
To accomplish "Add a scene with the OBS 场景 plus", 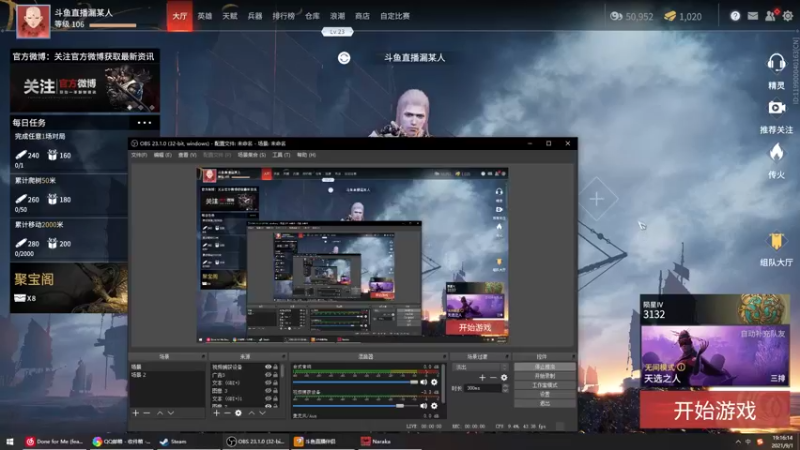I will coord(136,413).
